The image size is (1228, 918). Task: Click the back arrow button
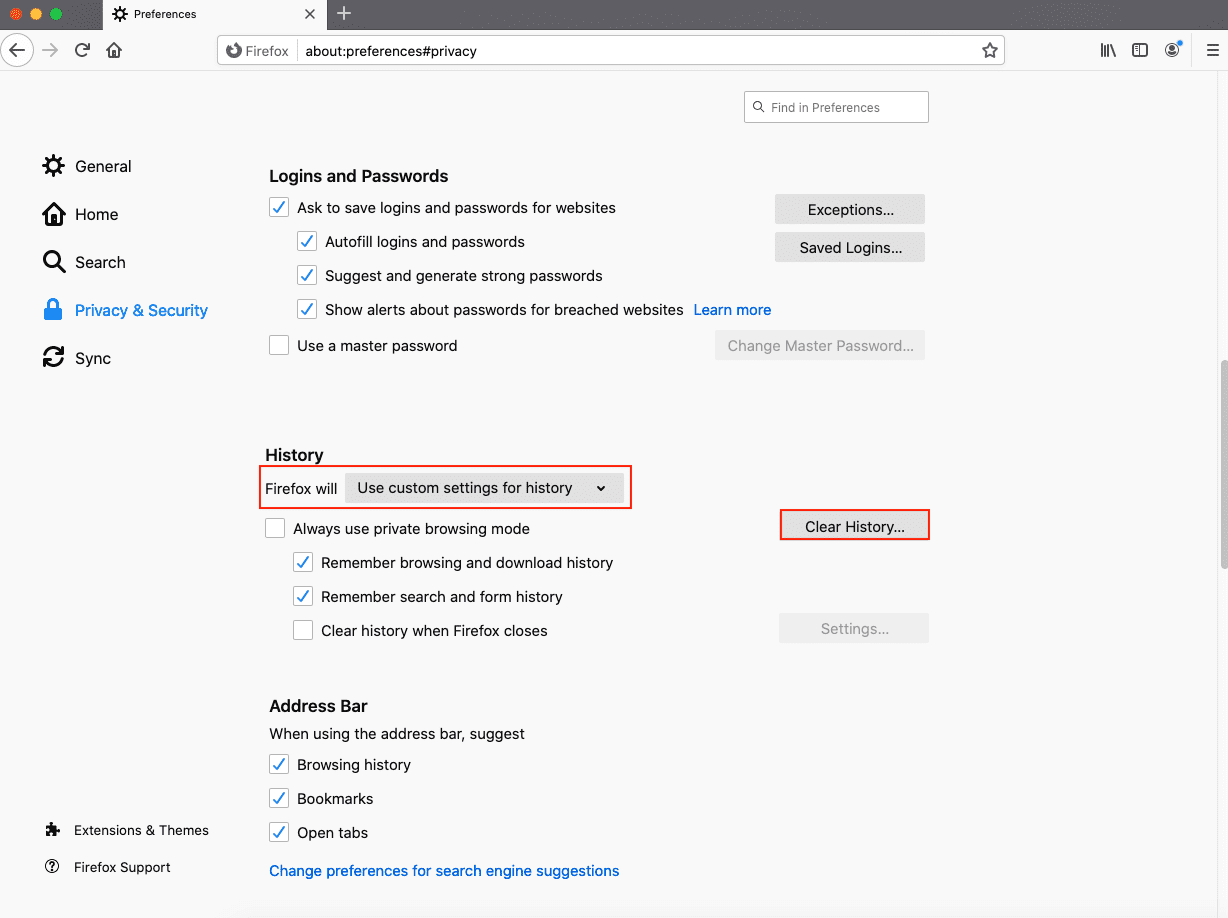pyautogui.click(x=18, y=50)
